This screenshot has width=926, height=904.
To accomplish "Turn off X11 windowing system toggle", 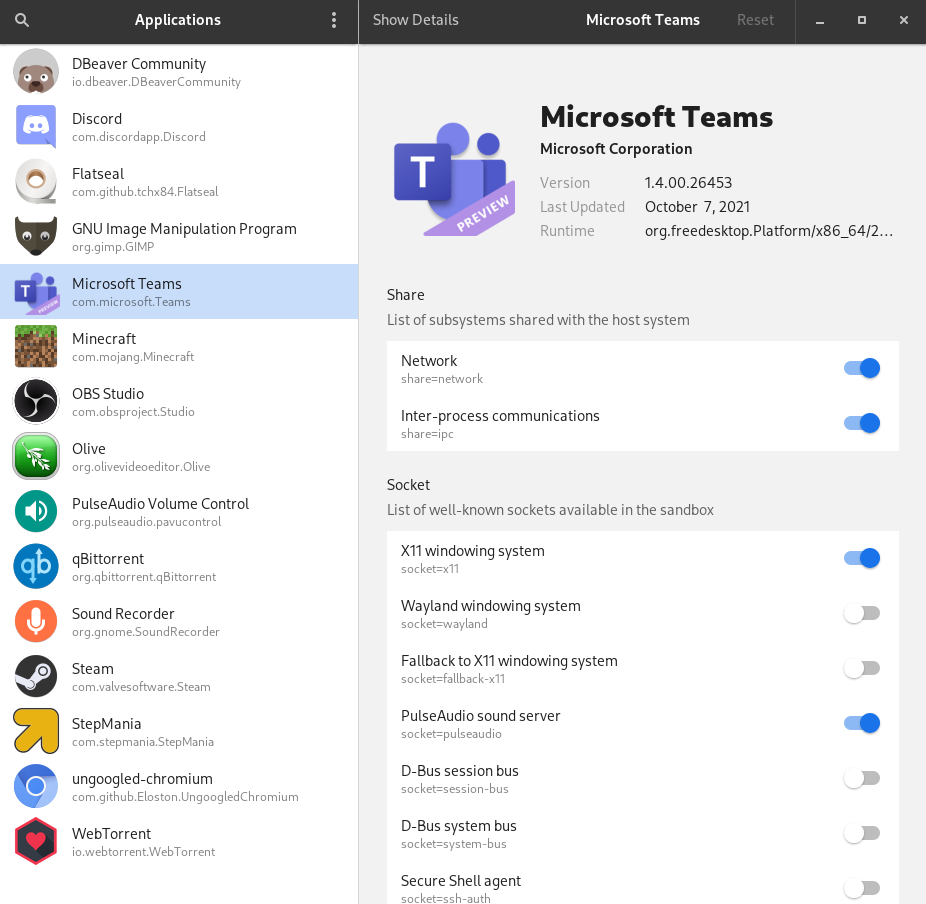I will point(862,559).
